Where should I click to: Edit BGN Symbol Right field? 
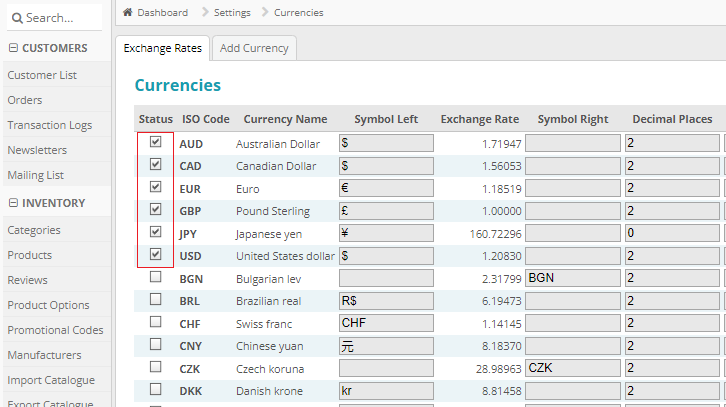point(573,278)
